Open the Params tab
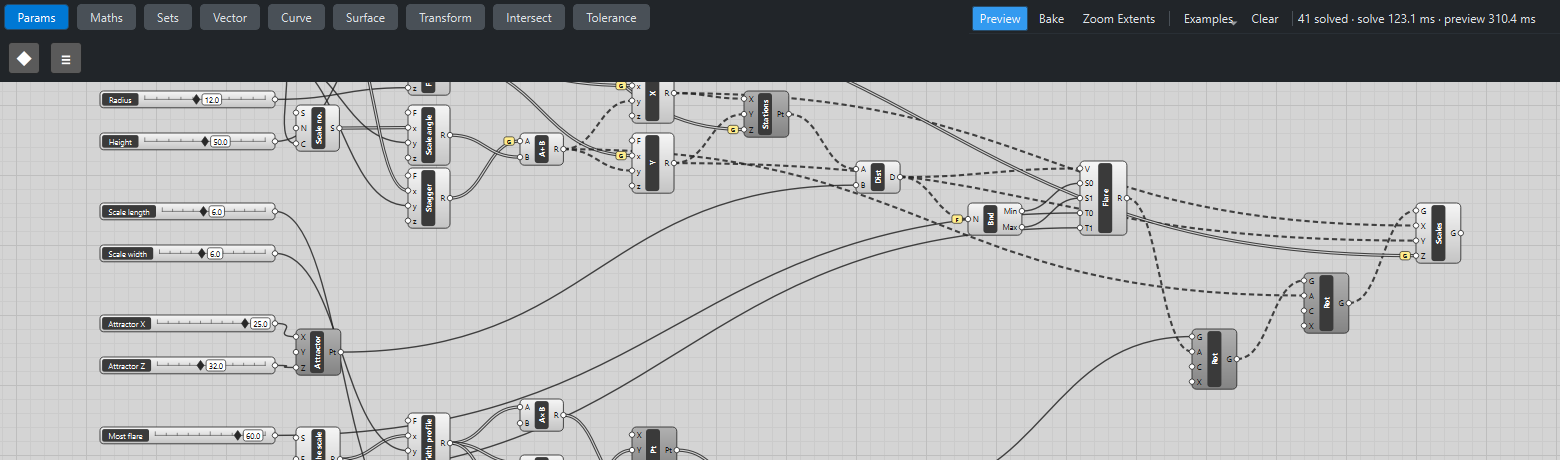The width and height of the screenshot is (1560, 460). [x=36, y=17]
